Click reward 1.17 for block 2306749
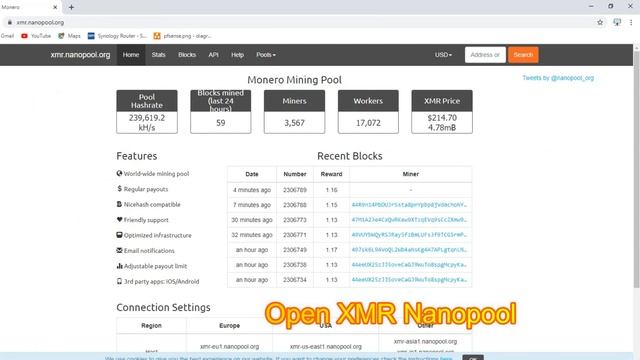Screen dimensions: 640x360 (x=331, y=249)
